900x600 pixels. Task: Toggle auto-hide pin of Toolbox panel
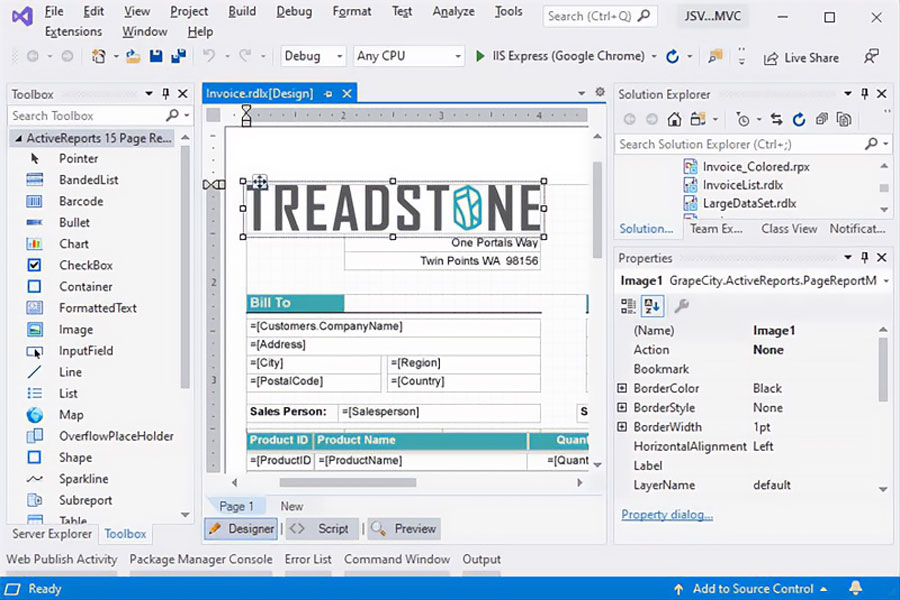click(165, 94)
